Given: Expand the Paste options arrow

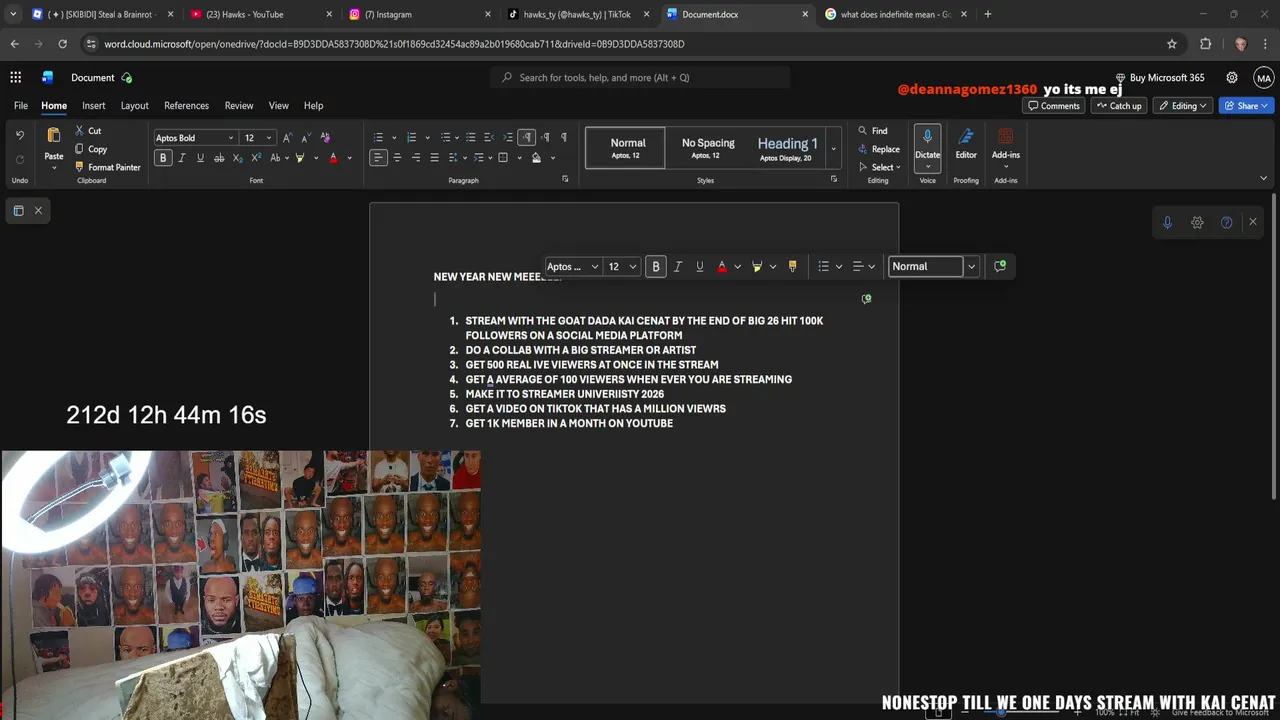Looking at the screenshot, I should click(x=54, y=167).
